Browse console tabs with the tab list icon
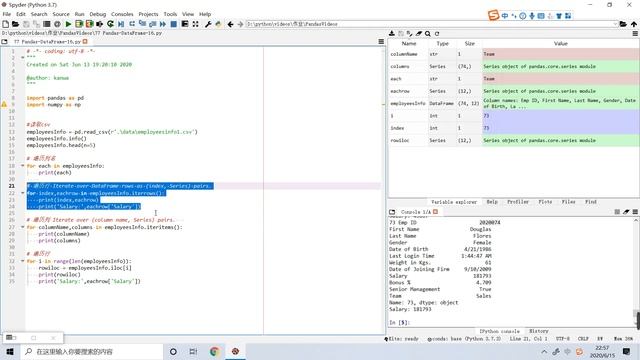 pos(392,212)
